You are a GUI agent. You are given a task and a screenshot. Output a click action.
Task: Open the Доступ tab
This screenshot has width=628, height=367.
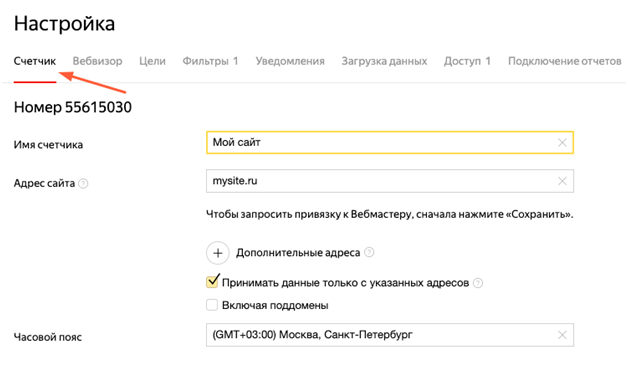[x=467, y=61]
